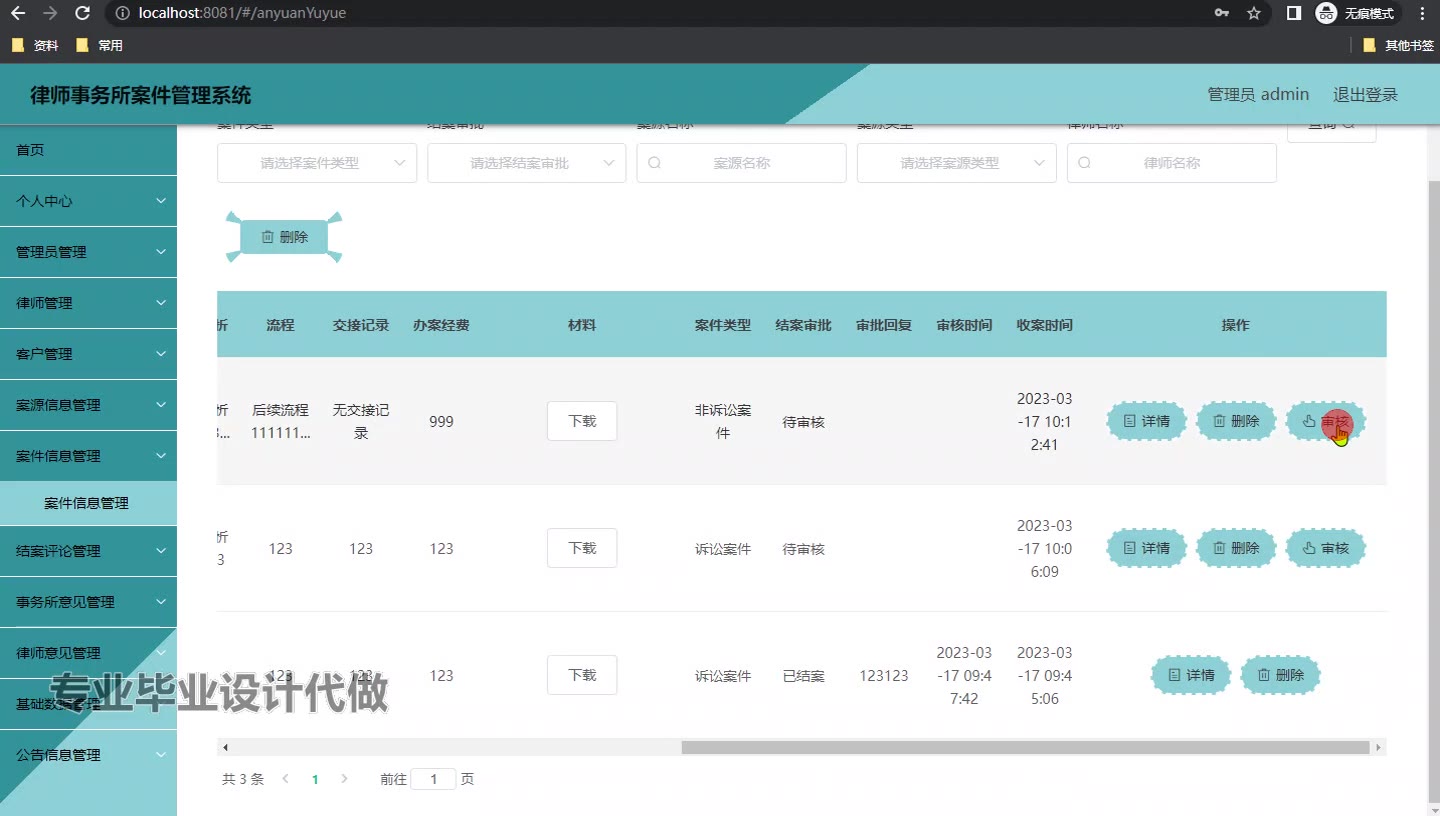Click the 共 3 条 total count text
Image resolution: width=1440 pixels, height=816 pixels.
(243, 779)
